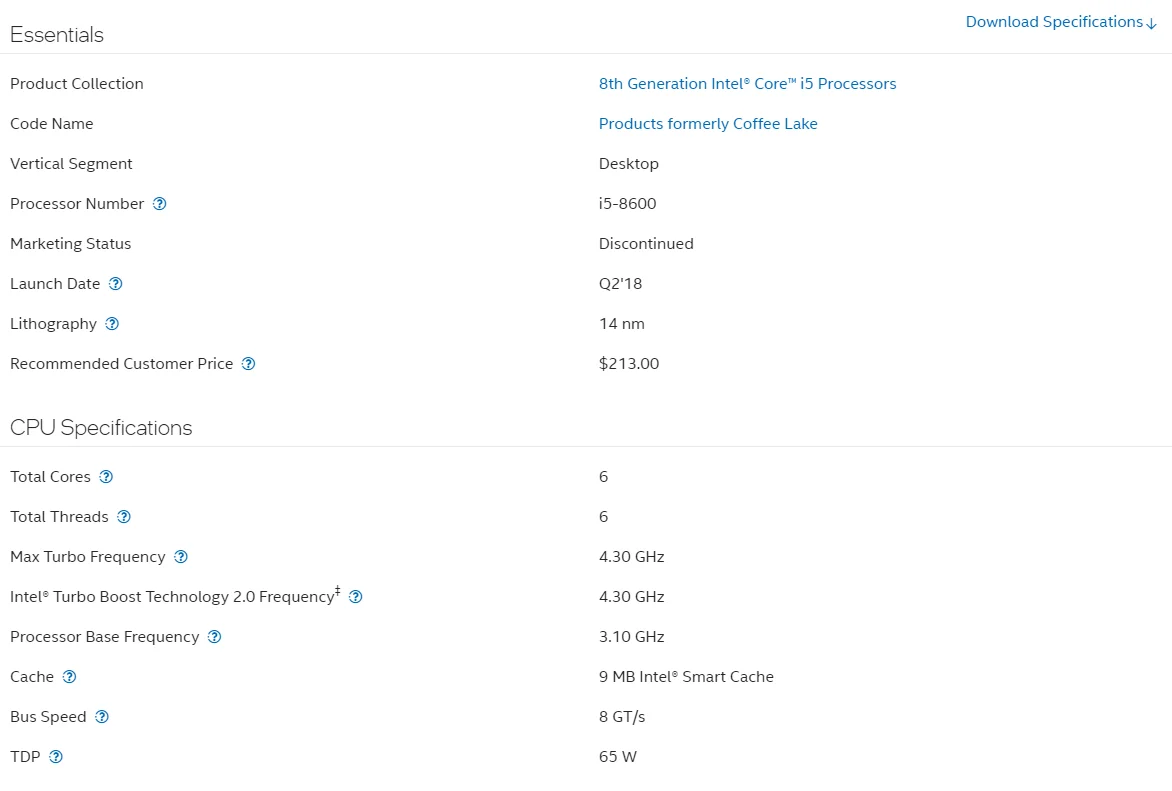Follow the Products formerly Coffee Lake link
The image size is (1172, 791).
pyautogui.click(x=708, y=124)
